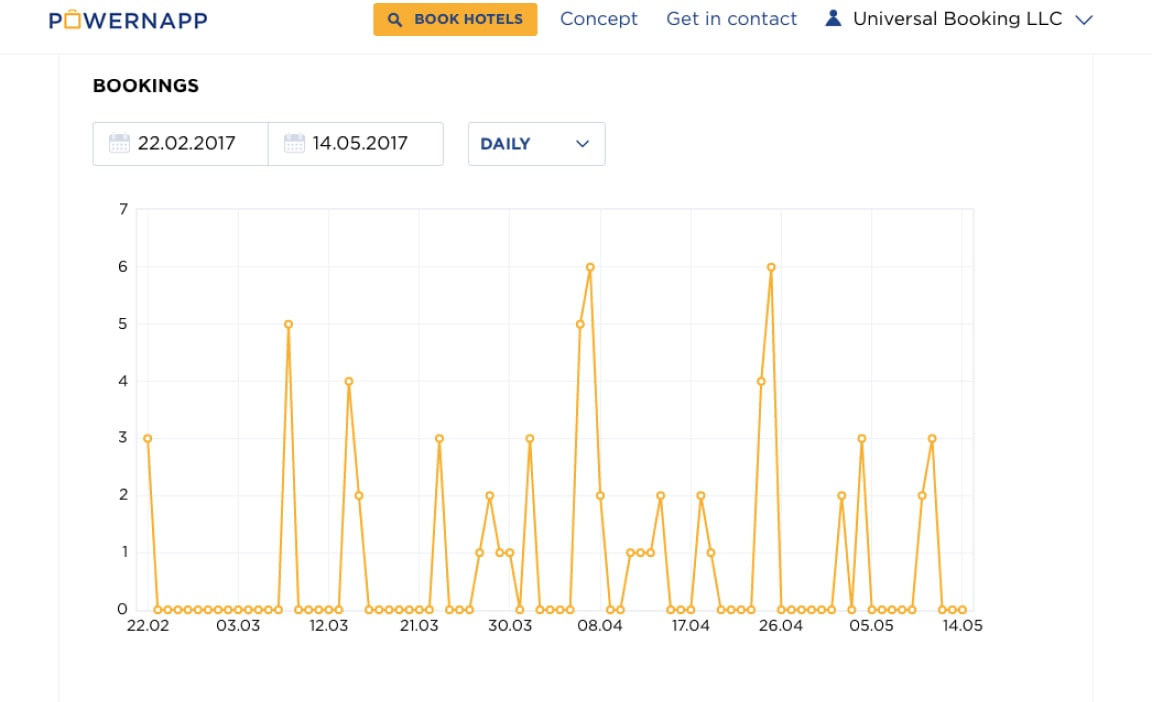
Task: Click the last data point at 14.05
Action: tap(962, 609)
